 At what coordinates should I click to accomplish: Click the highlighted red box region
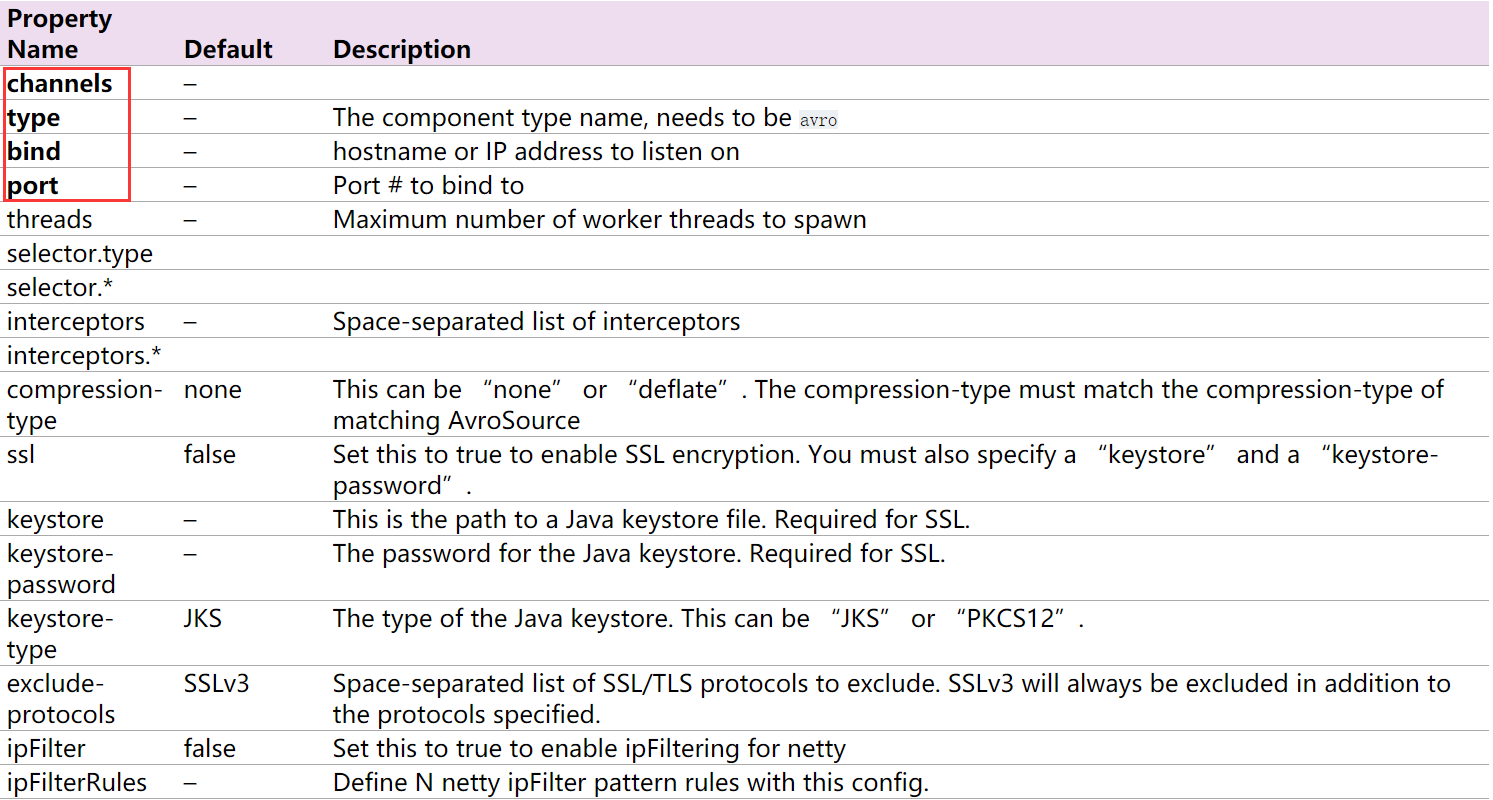tap(66, 135)
